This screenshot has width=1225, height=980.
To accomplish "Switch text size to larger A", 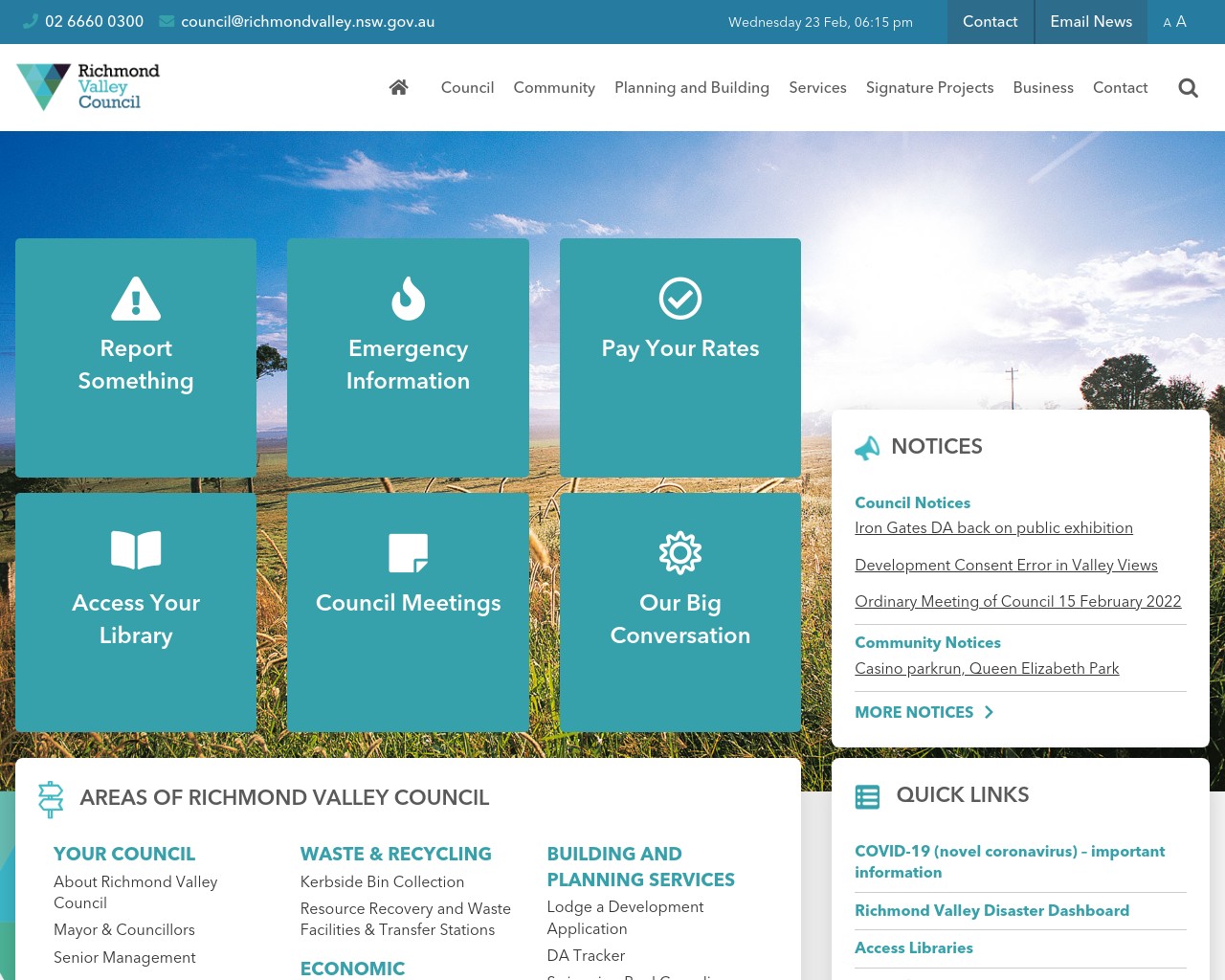I will pyautogui.click(x=1181, y=21).
